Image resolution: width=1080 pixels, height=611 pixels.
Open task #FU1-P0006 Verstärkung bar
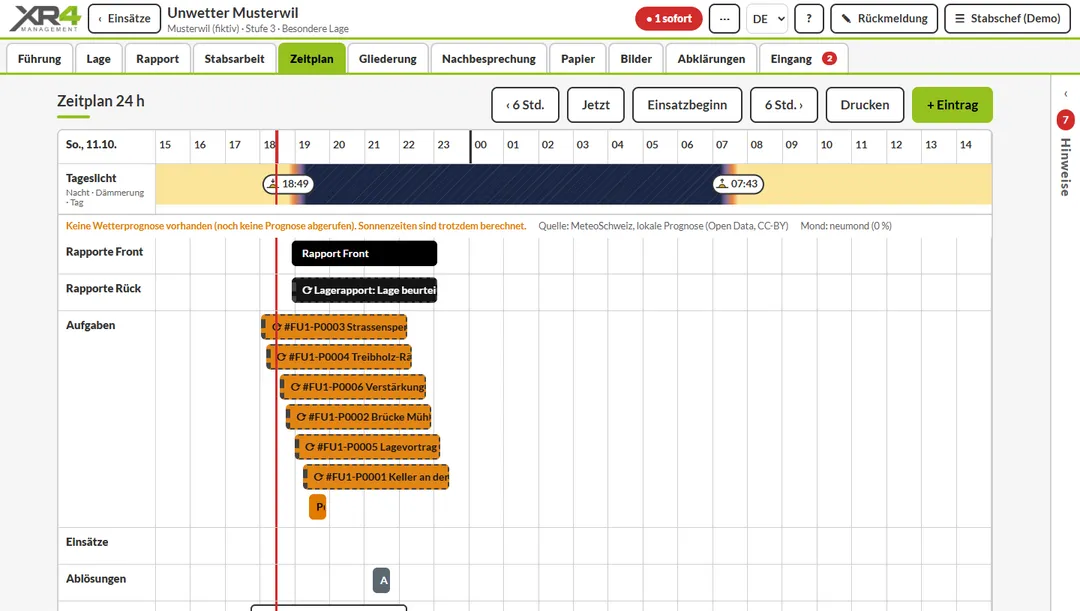[353, 387]
